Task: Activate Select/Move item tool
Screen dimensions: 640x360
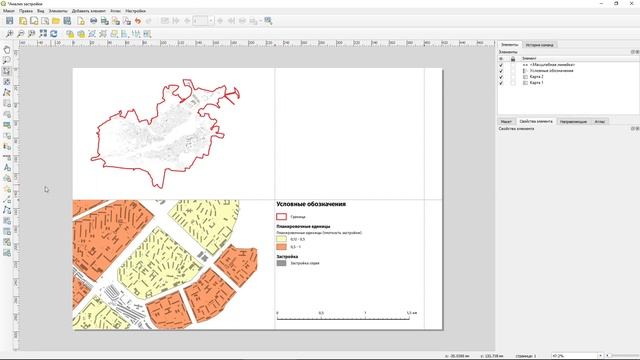Action: (x=7, y=71)
